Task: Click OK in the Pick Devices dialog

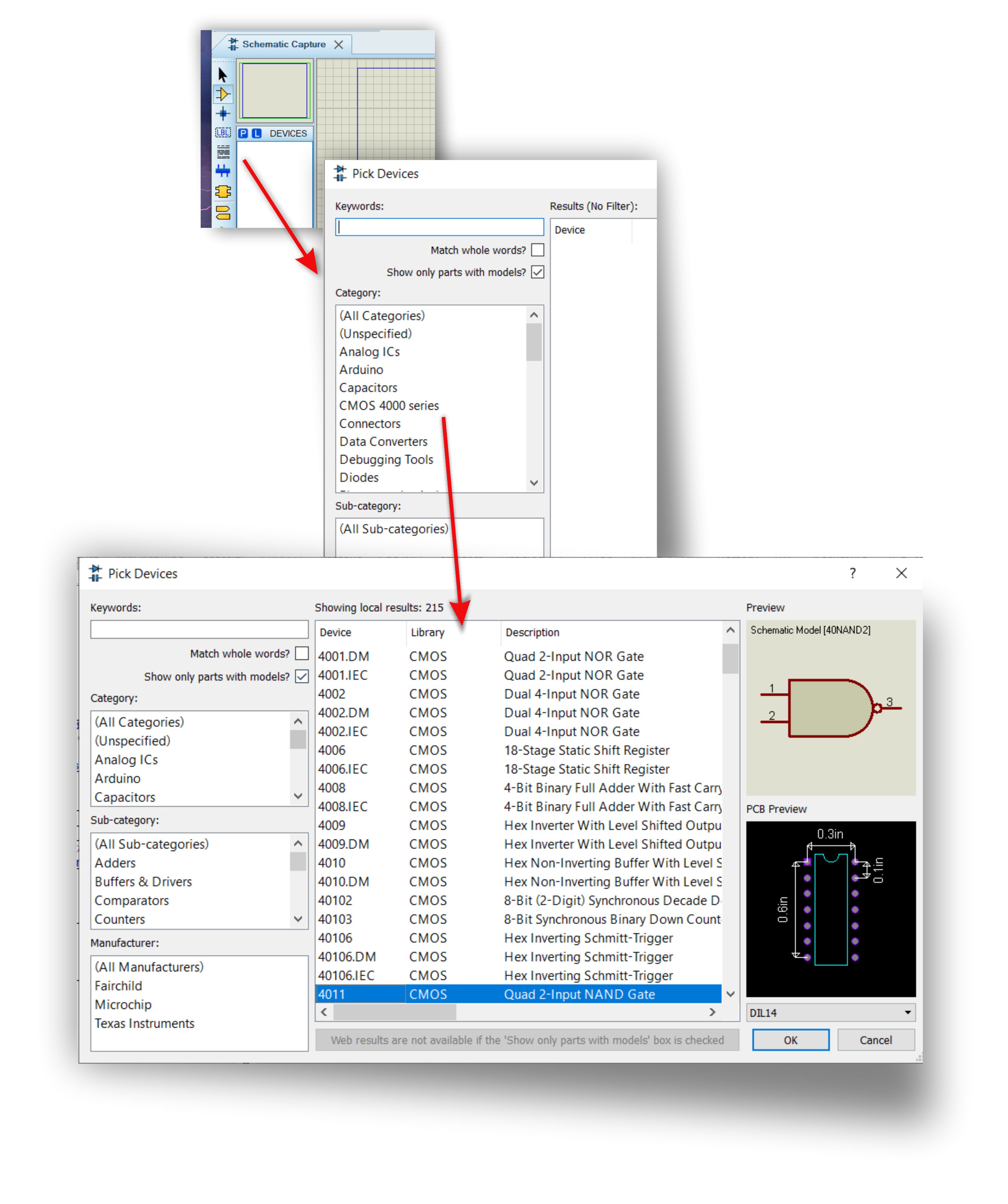Action: click(790, 1039)
